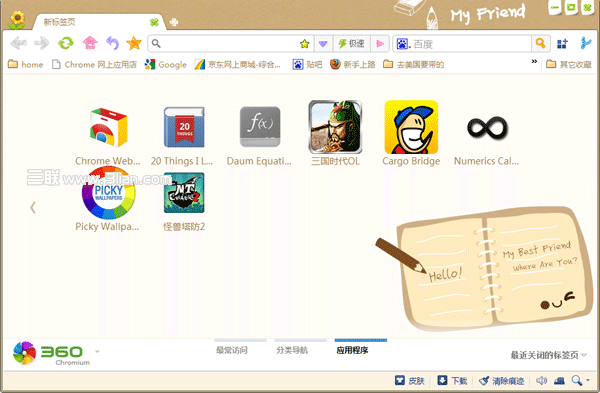Launch Cargo Bridge game

[411, 133]
